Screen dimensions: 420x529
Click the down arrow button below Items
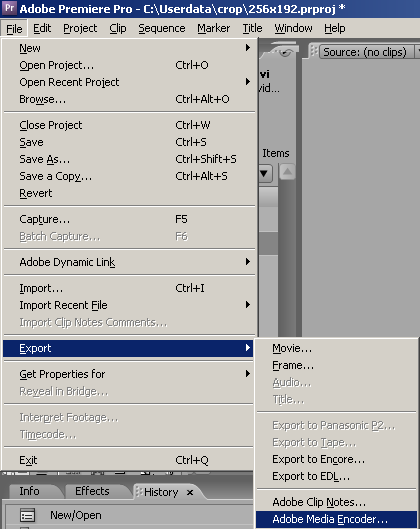pyautogui.click(x=265, y=173)
